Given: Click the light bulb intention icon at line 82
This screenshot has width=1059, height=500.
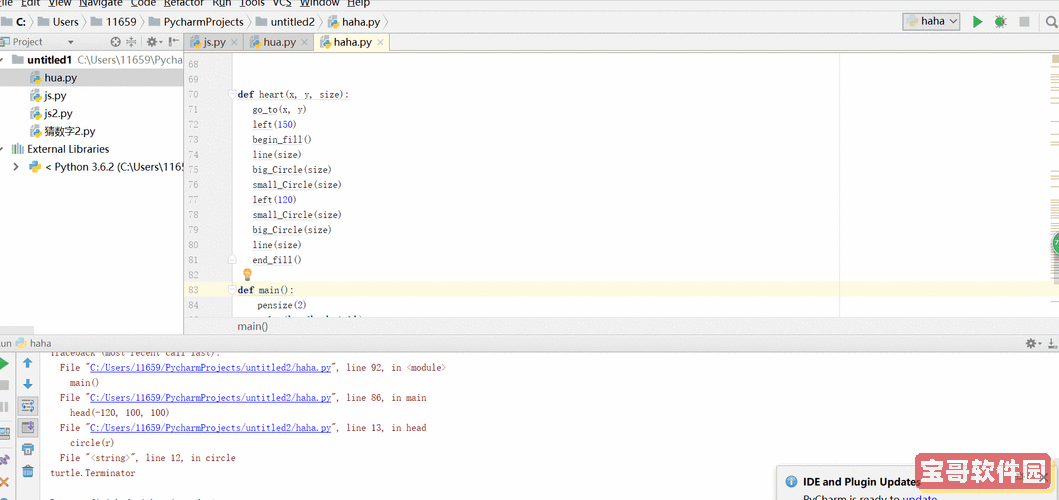Looking at the screenshot, I should pos(247,274).
